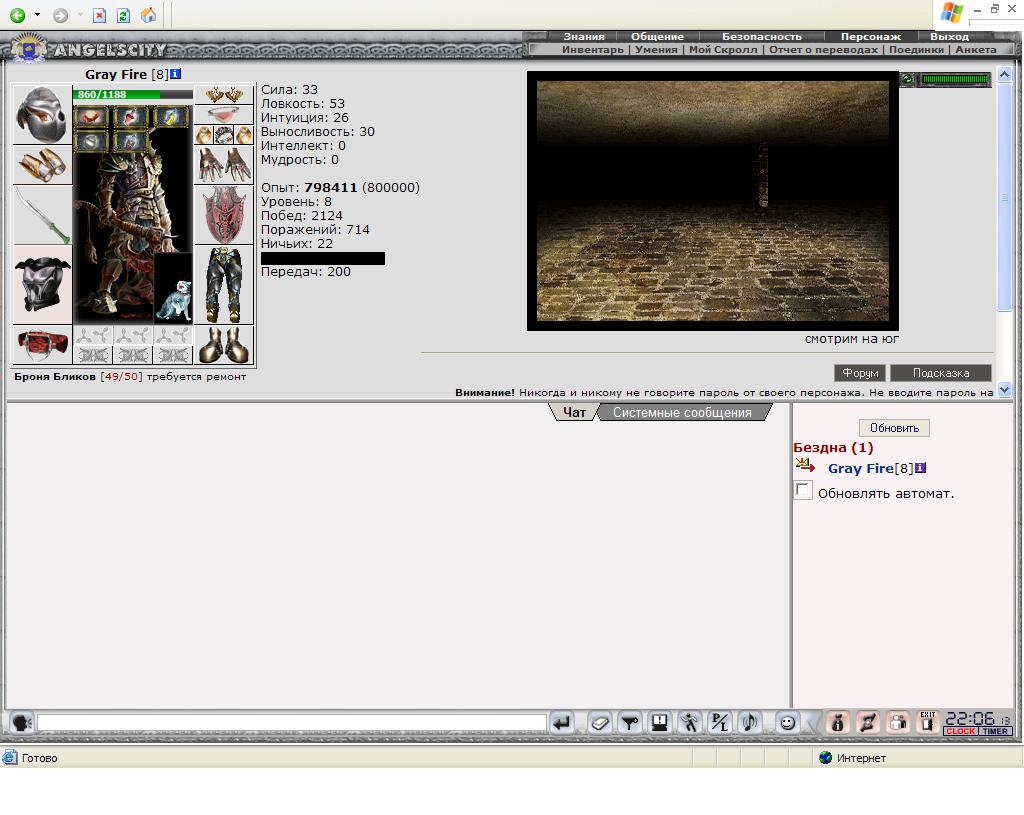Screen dimensions: 1024x815
Task: Click the Форум button
Action: (x=860, y=373)
